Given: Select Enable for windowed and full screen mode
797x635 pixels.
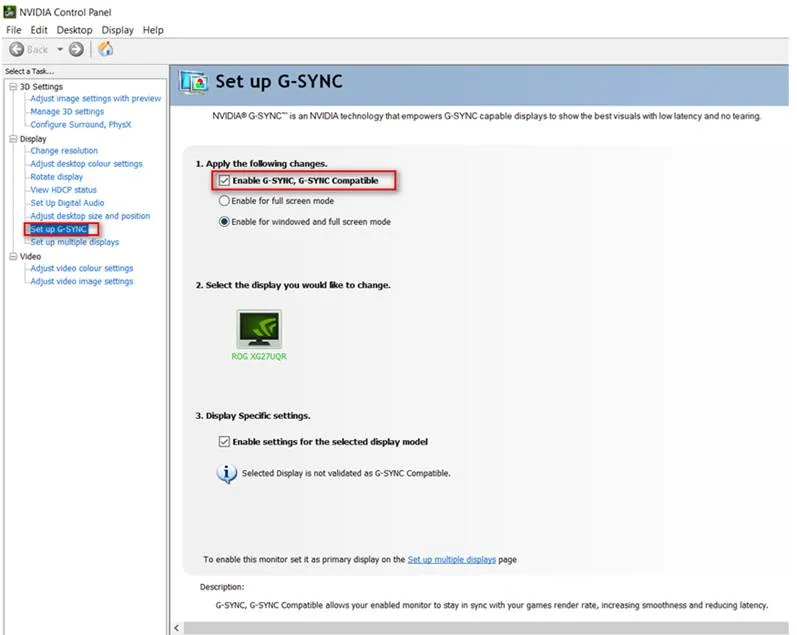Looking at the screenshot, I should click(x=224, y=222).
